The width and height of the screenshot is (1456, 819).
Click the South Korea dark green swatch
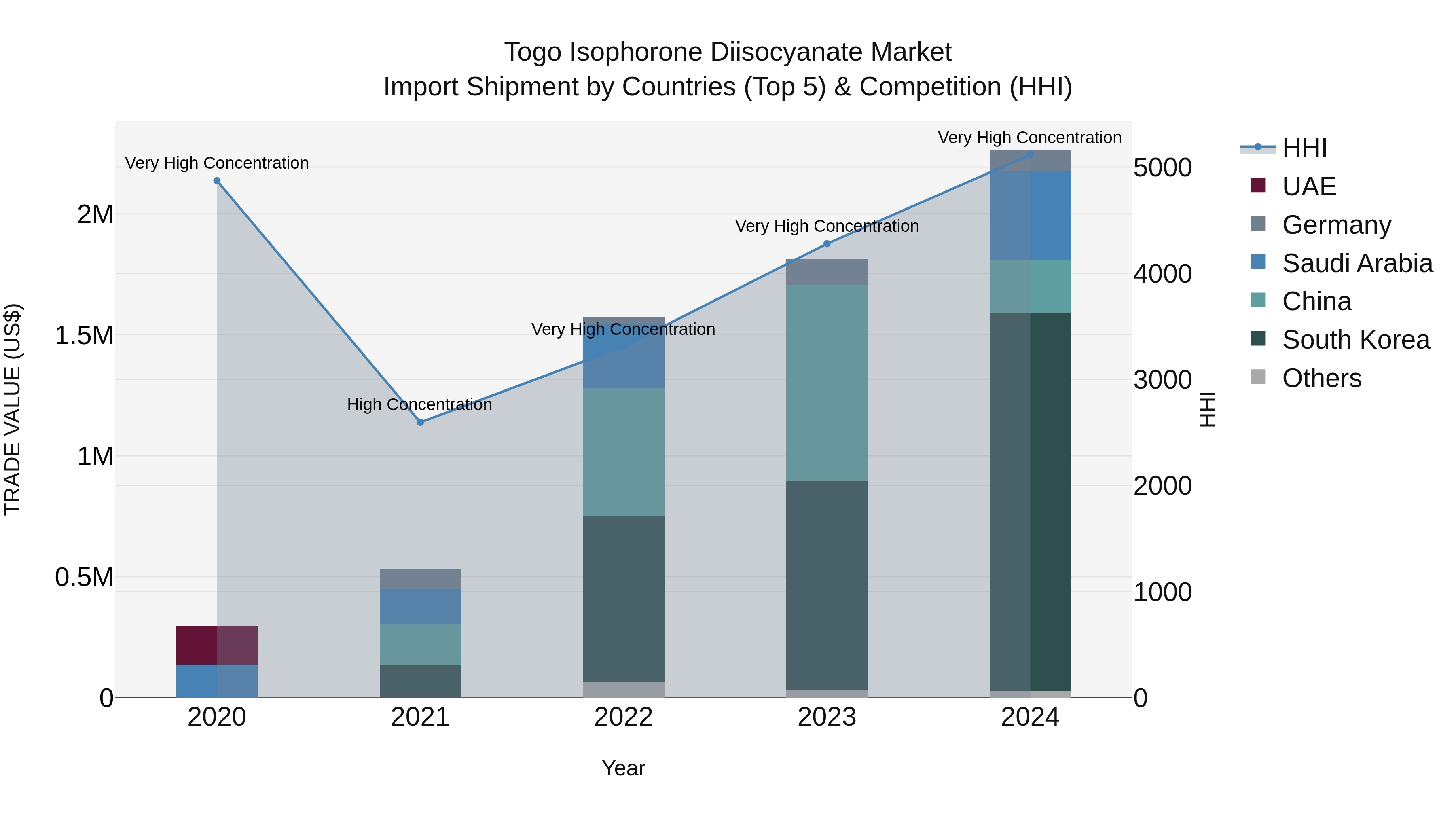(1258, 339)
